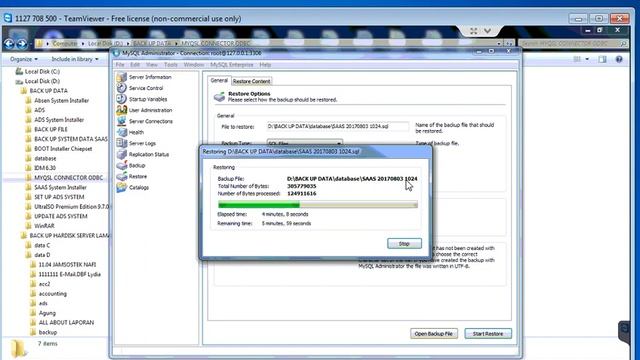Click the Local Disk (C:) drive icon
The width and height of the screenshot is (640, 360).
[x=19, y=71]
